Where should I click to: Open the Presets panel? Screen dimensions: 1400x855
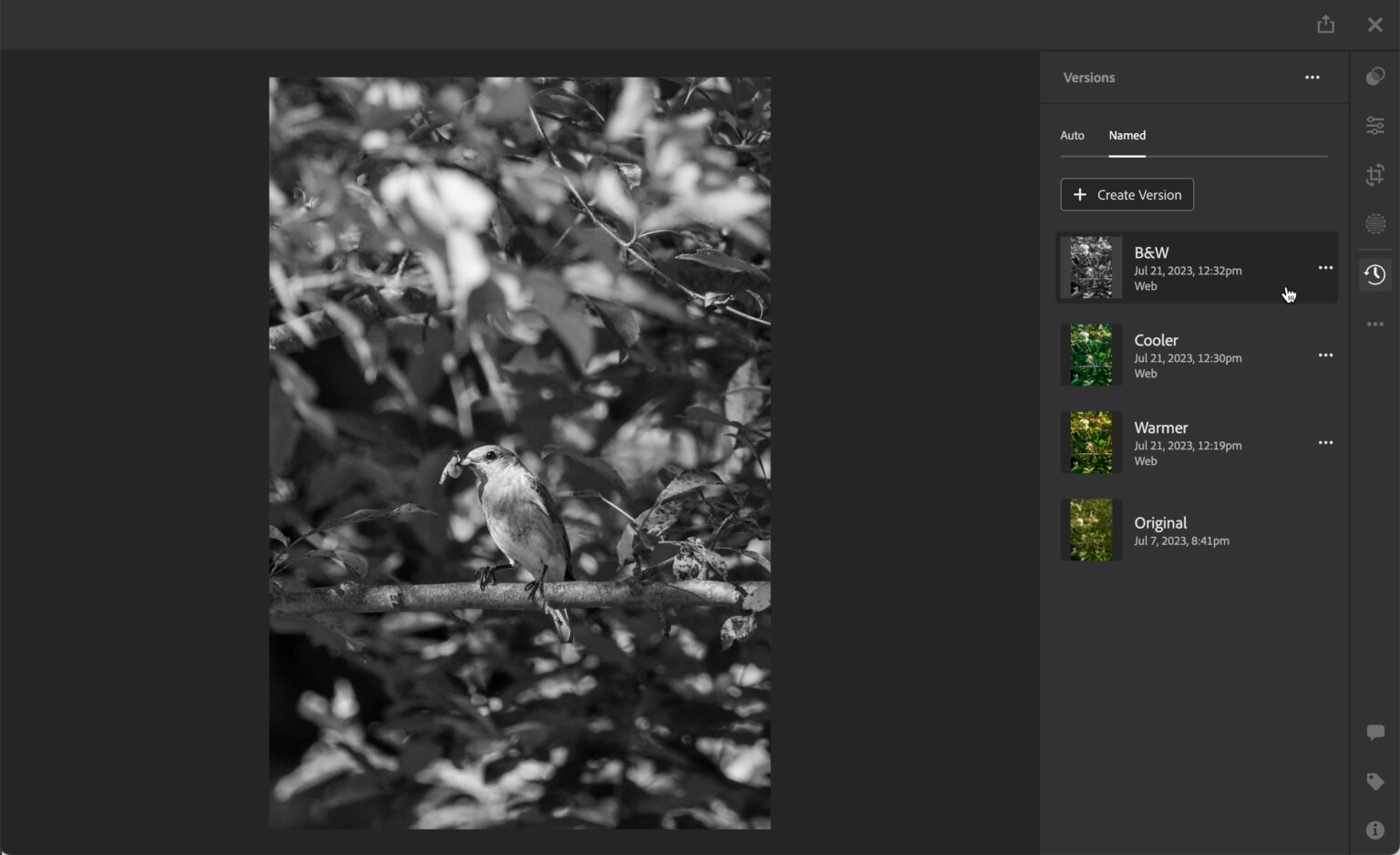[x=1375, y=76]
